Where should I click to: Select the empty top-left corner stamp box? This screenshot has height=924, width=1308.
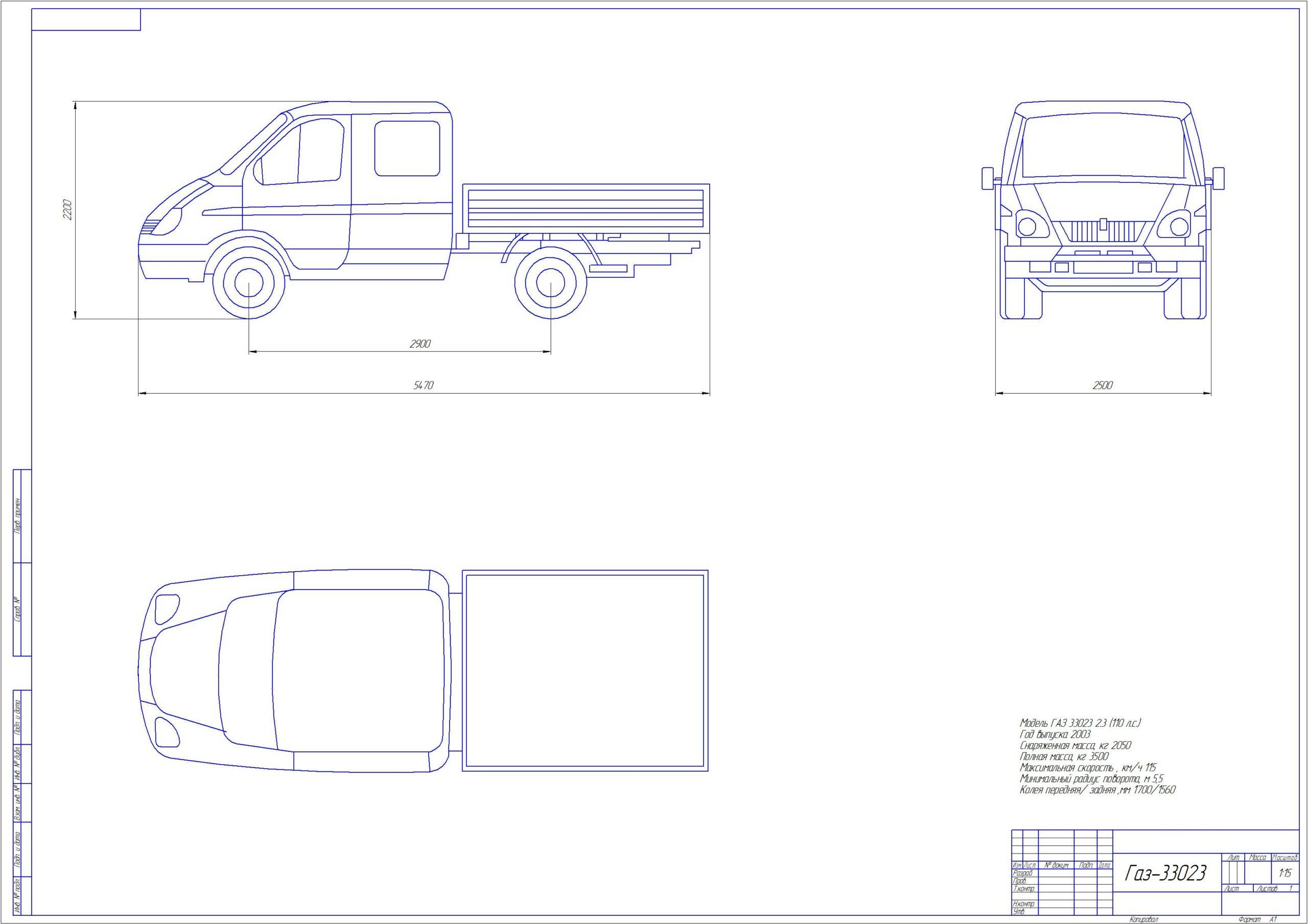coord(86,20)
